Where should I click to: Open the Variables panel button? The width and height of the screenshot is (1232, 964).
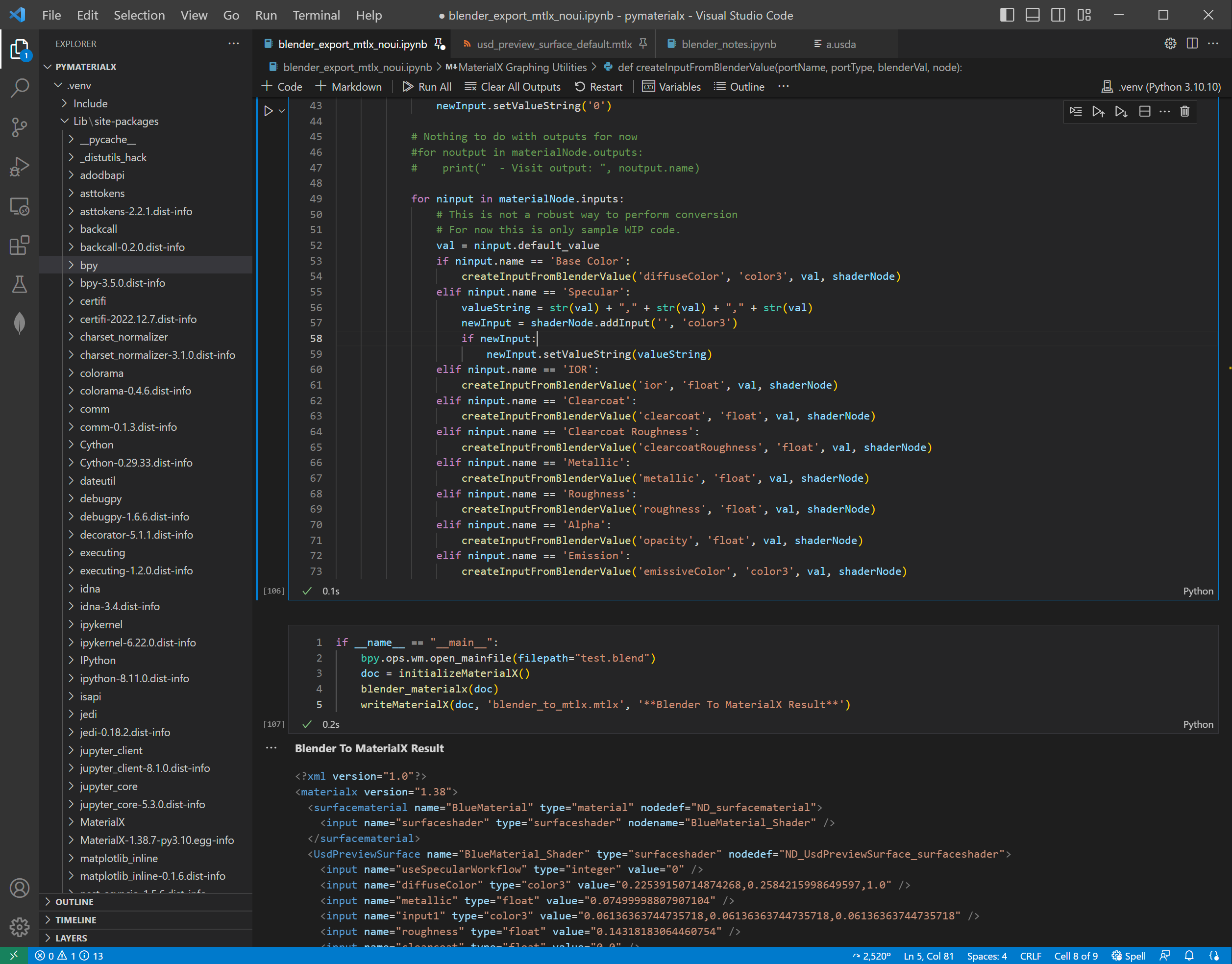(x=671, y=87)
